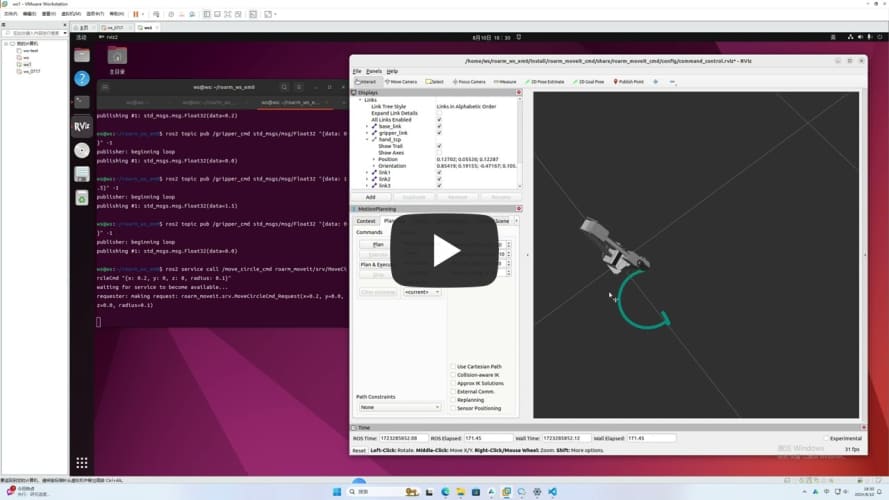
Task: Close the Time panel via its red icon
Action: point(863,427)
